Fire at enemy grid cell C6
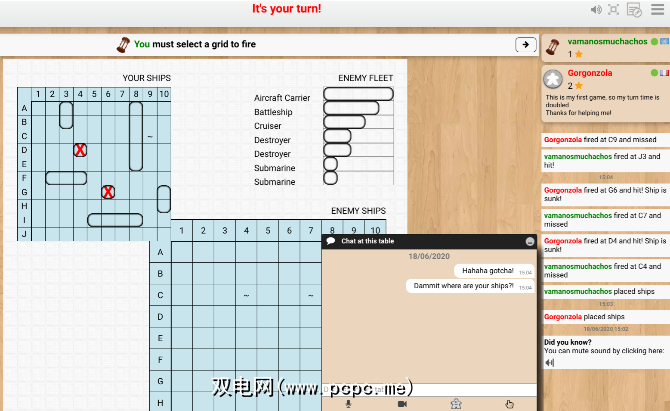Viewport: 670px width, 411px height. (x=289, y=295)
